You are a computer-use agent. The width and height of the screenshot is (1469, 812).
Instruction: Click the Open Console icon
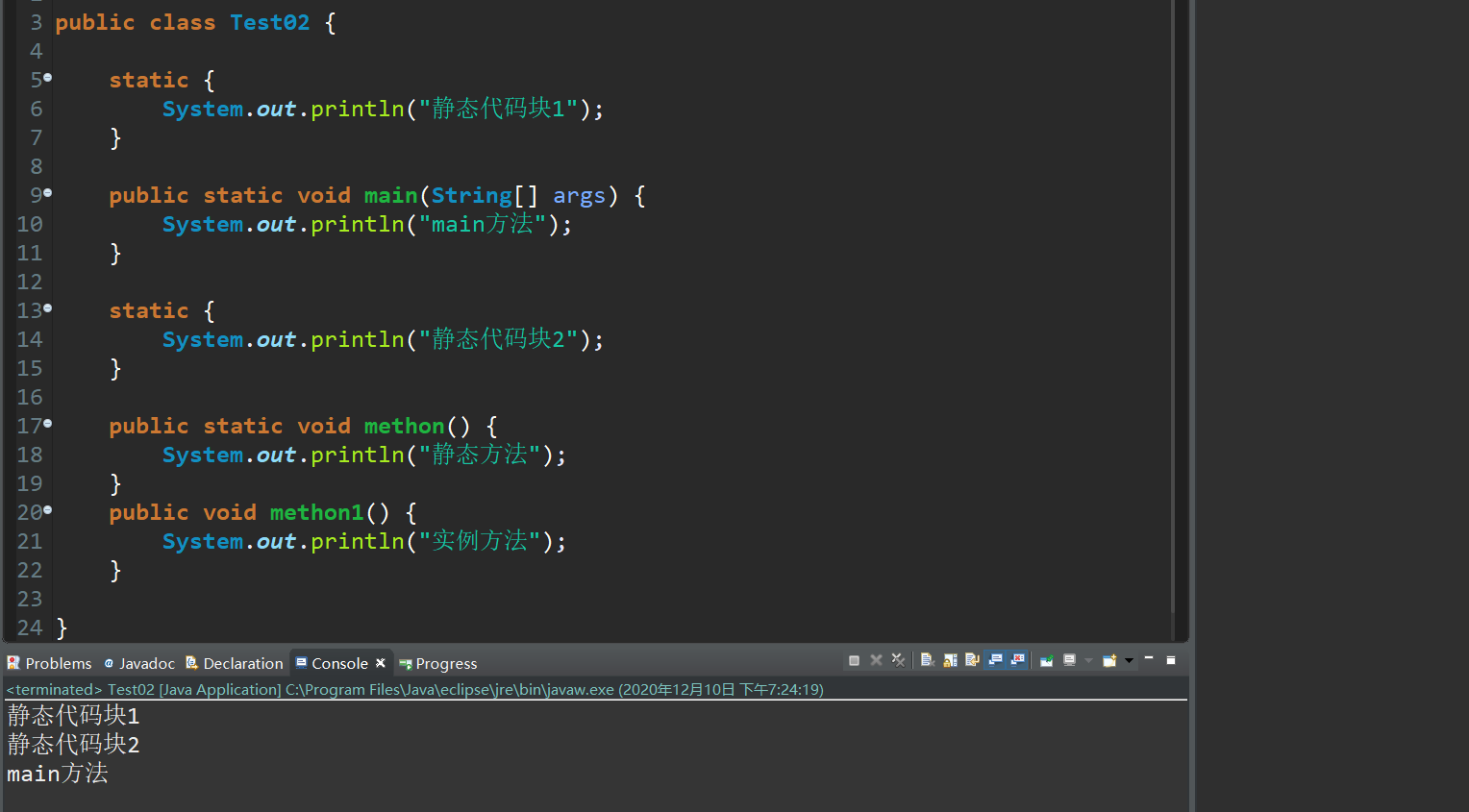pyautogui.click(x=1109, y=660)
